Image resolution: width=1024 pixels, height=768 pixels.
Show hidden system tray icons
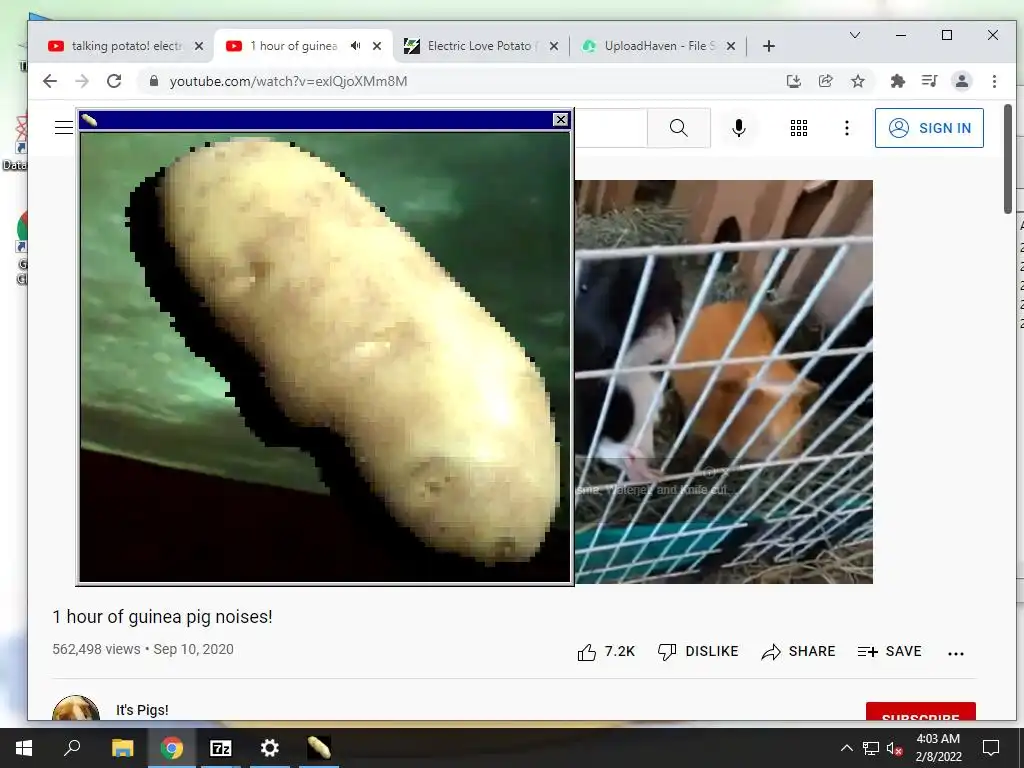click(x=846, y=748)
